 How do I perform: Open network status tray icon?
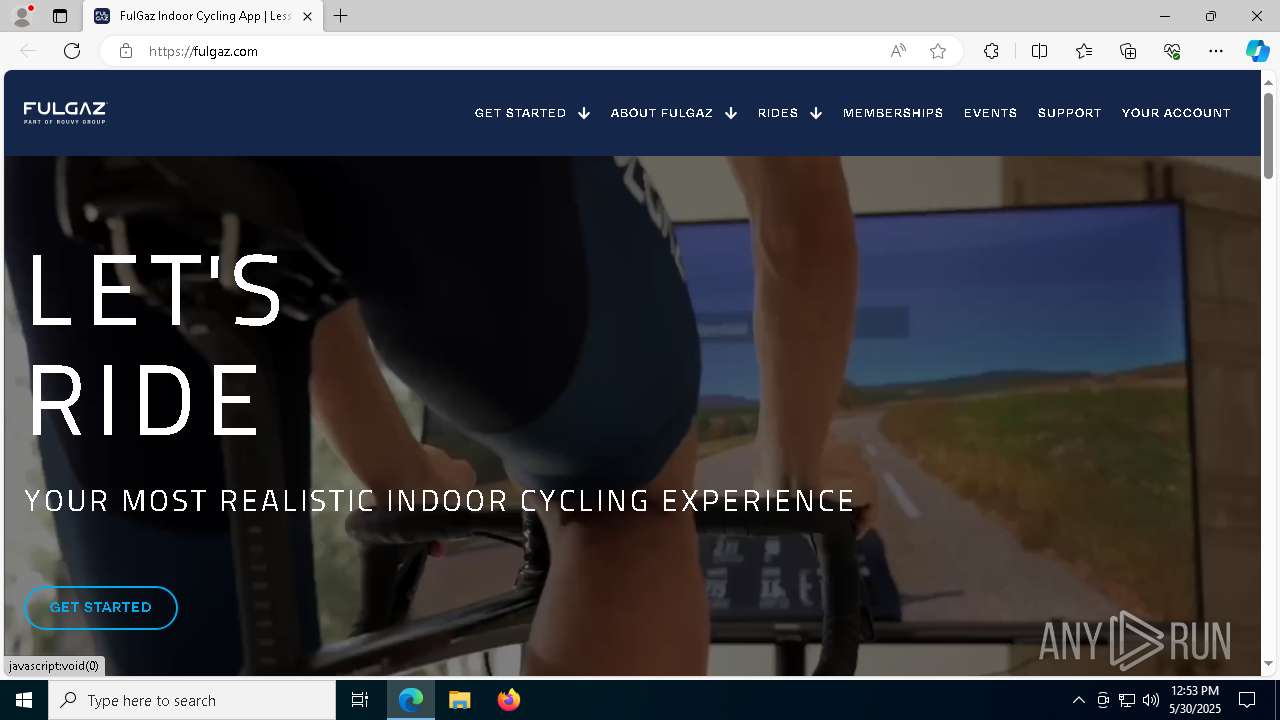[x=1127, y=700]
